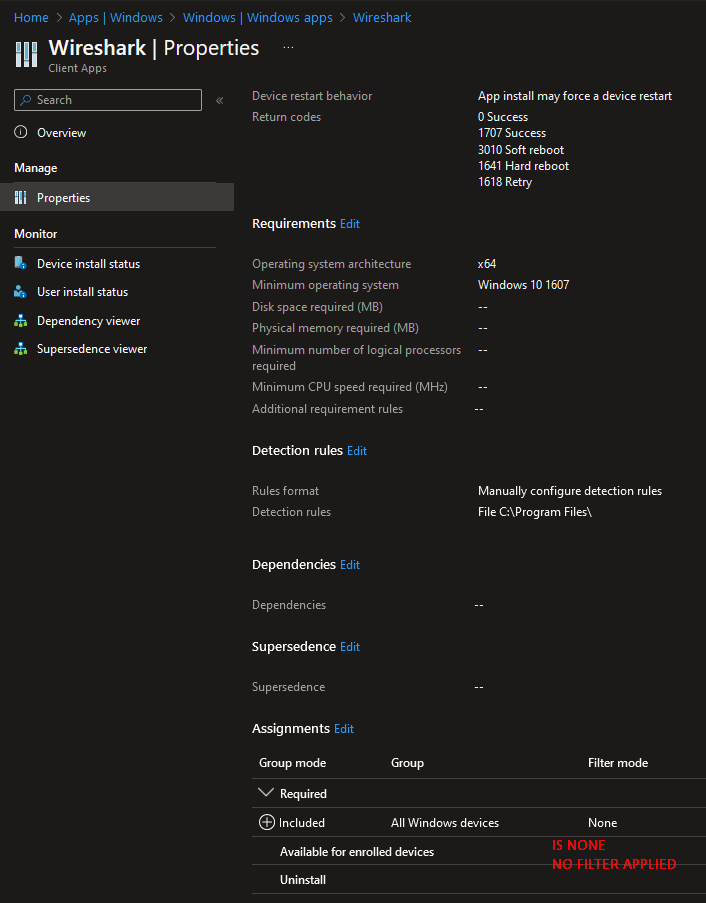Select Properties in the Manage section
The image size is (706, 903).
coord(117,198)
